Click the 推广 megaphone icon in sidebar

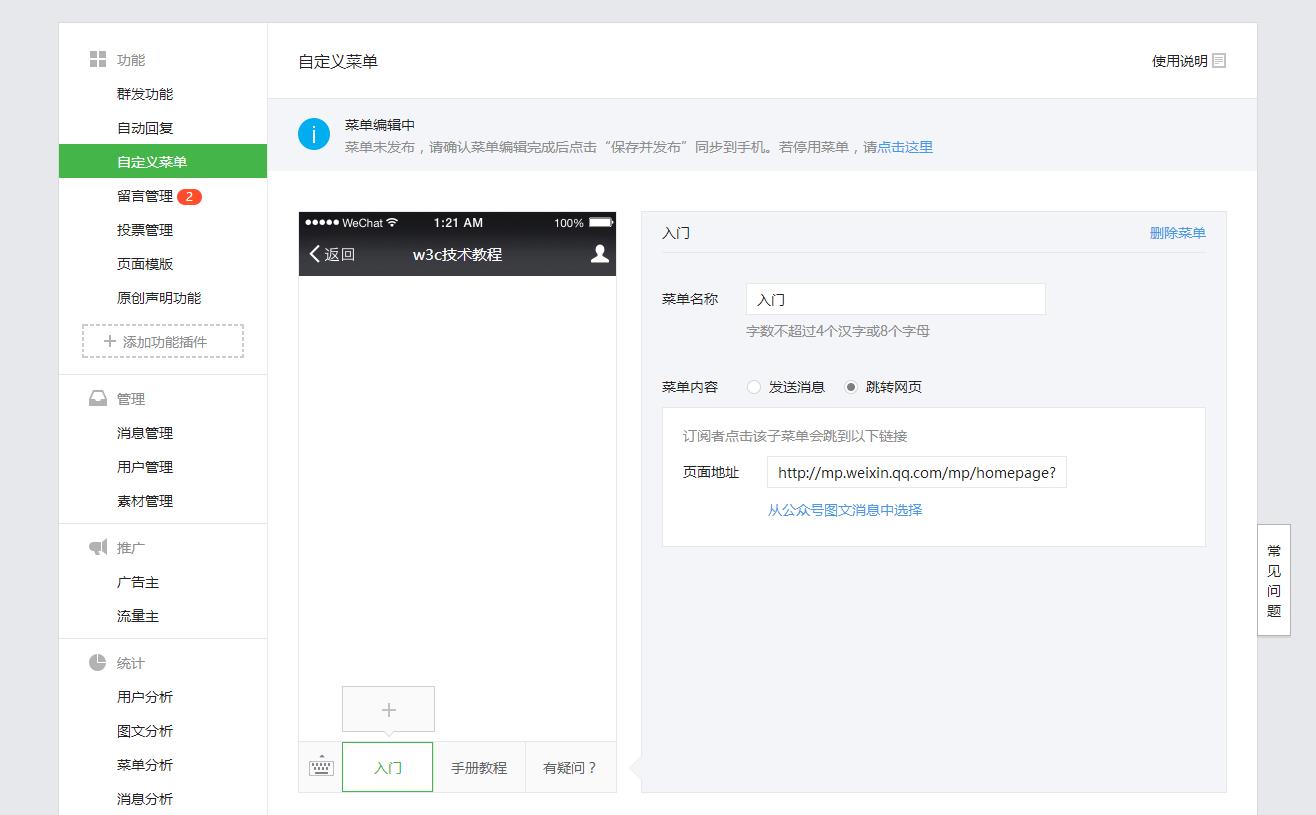coord(96,547)
